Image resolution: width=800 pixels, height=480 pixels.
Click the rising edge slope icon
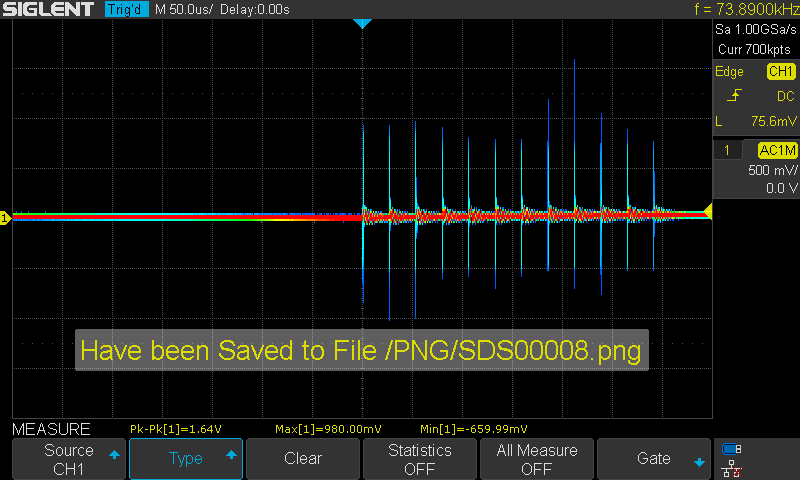tap(734, 95)
